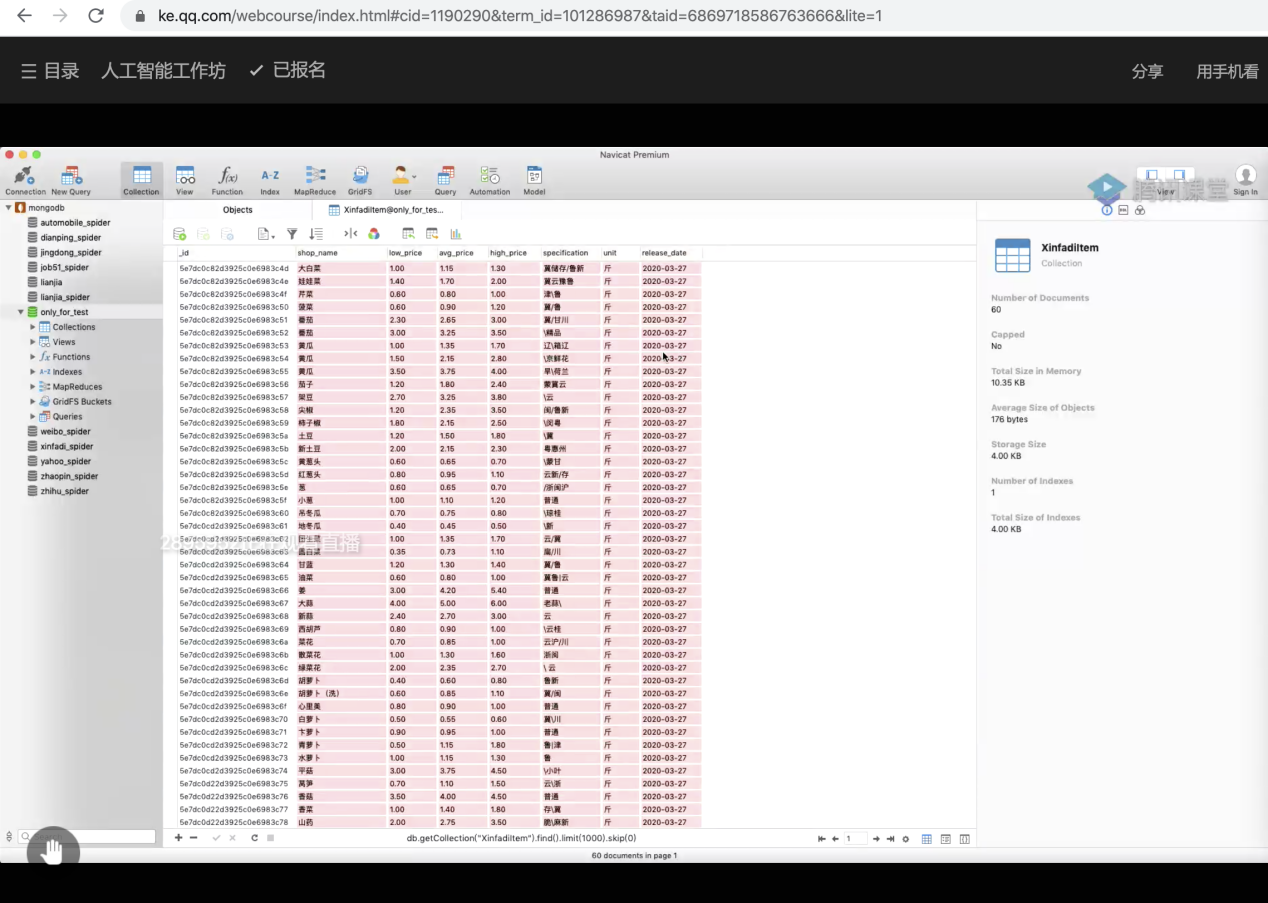Click the 分享 link in header
This screenshot has width=1268, height=903.
(1147, 72)
